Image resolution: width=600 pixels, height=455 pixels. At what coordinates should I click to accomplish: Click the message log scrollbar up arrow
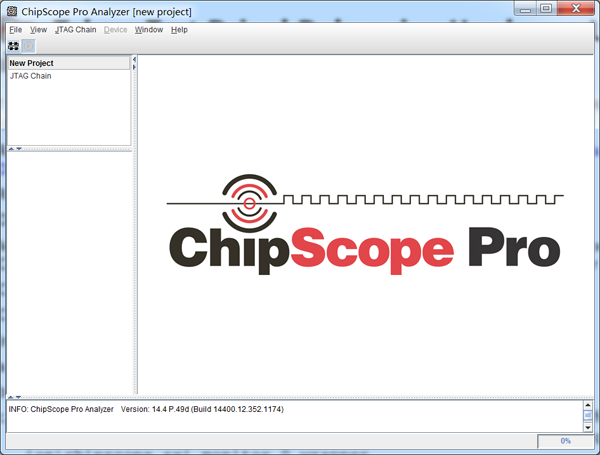coord(588,405)
